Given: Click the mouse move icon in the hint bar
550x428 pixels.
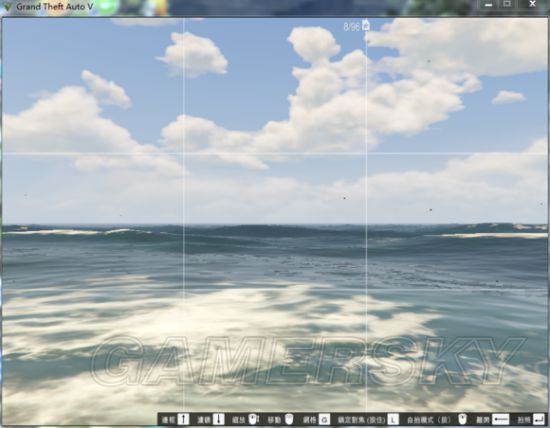Looking at the screenshot, I should 289,419.
